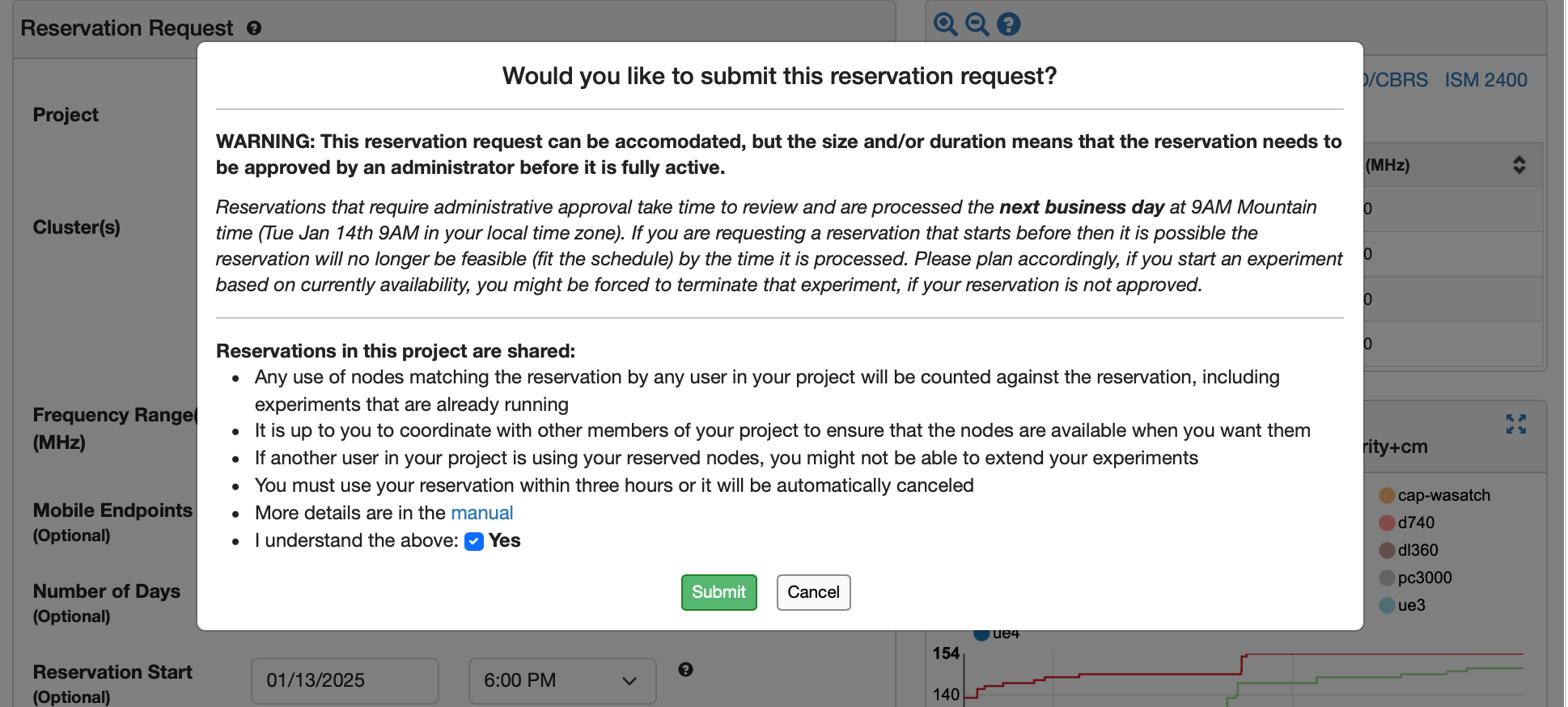
Task: Switch to the ISM 2400 tab
Action: [x=1485, y=80]
